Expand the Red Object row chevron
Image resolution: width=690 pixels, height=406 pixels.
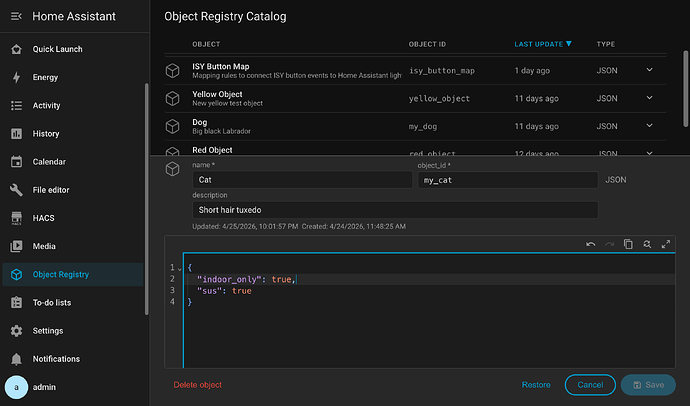click(x=650, y=153)
